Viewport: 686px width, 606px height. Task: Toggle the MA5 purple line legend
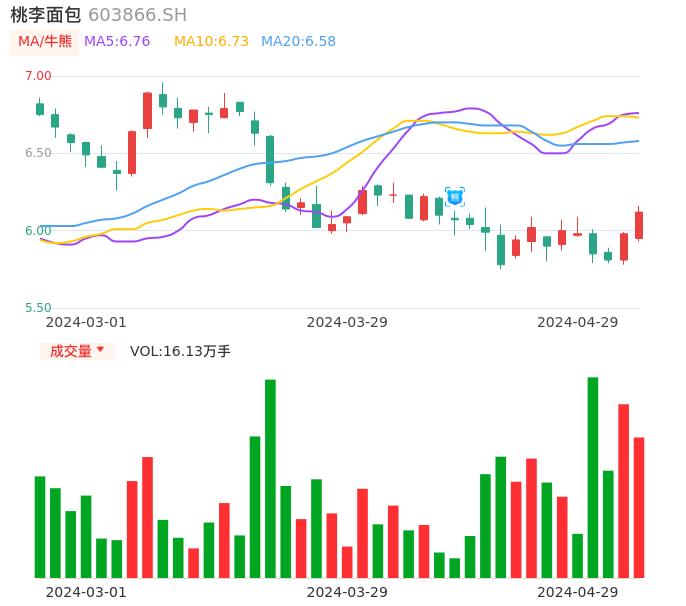[117, 42]
